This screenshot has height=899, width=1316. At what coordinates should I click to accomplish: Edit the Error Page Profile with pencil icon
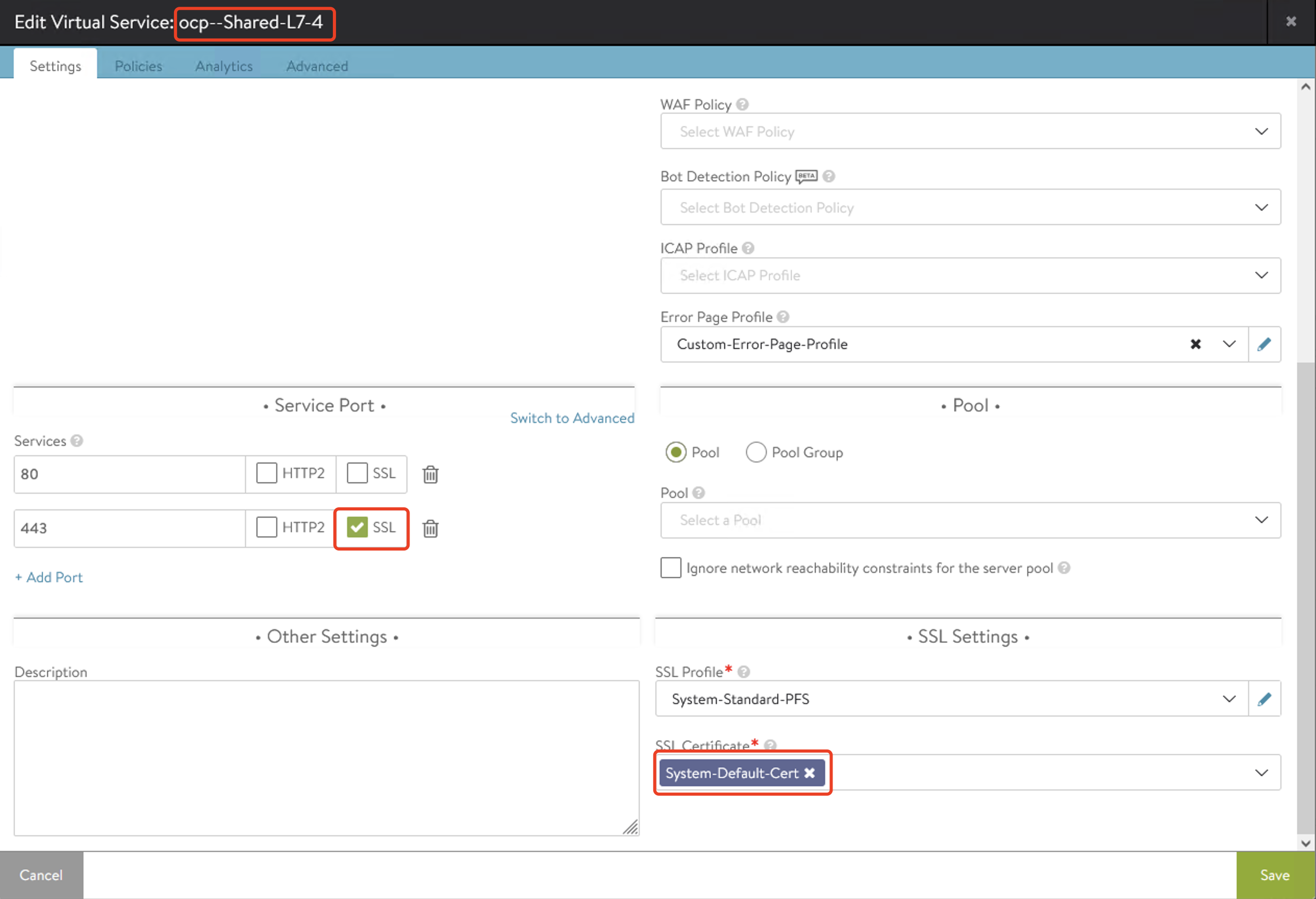pyautogui.click(x=1264, y=344)
